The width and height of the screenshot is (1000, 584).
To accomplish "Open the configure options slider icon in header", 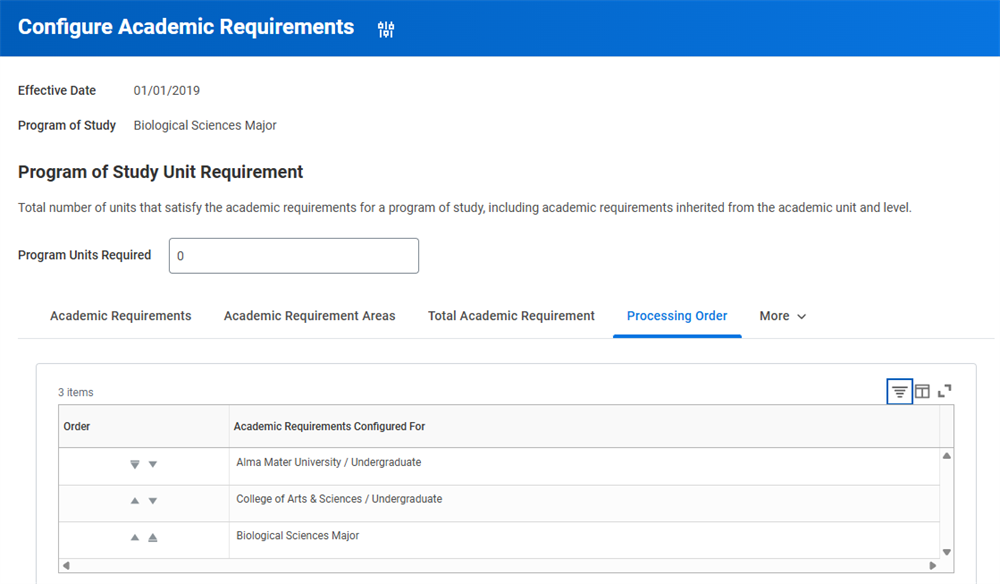I will coord(386,29).
